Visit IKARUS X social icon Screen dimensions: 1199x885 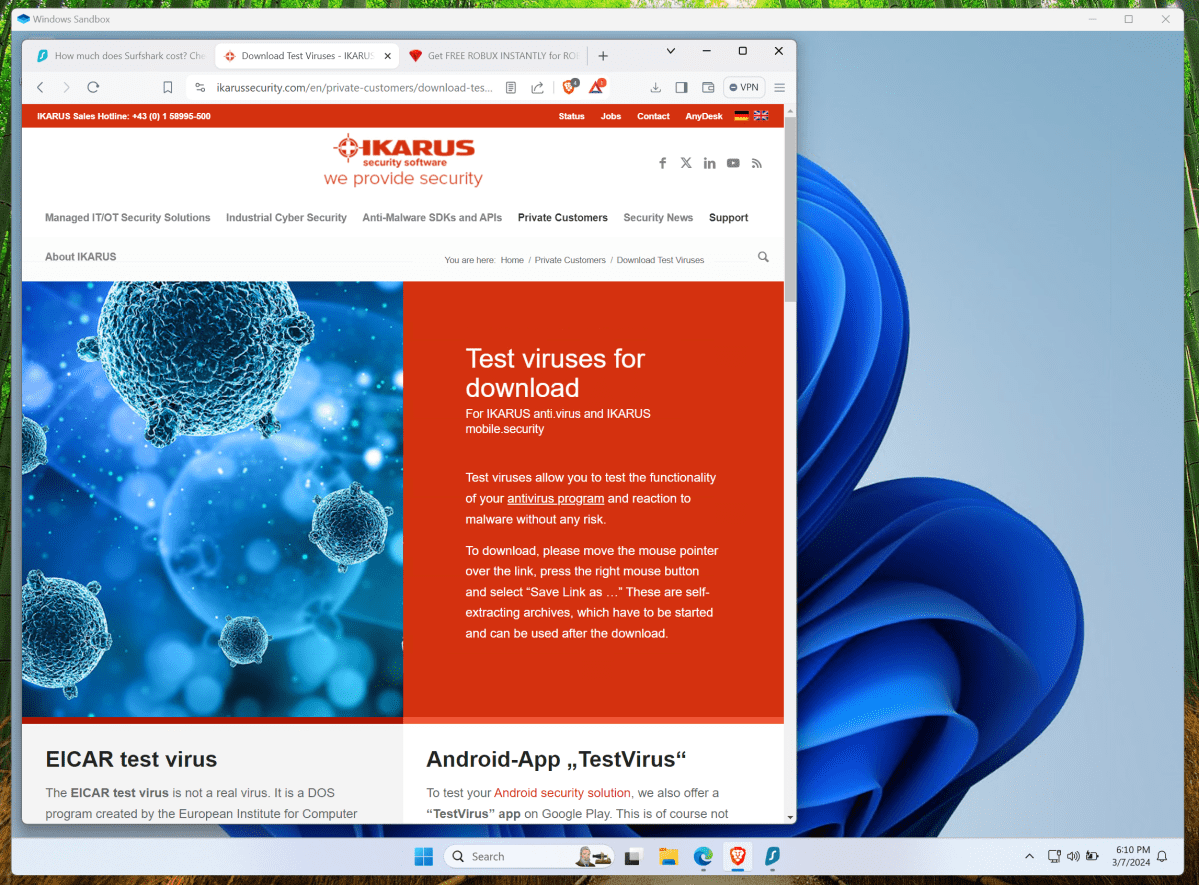(x=686, y=162)
